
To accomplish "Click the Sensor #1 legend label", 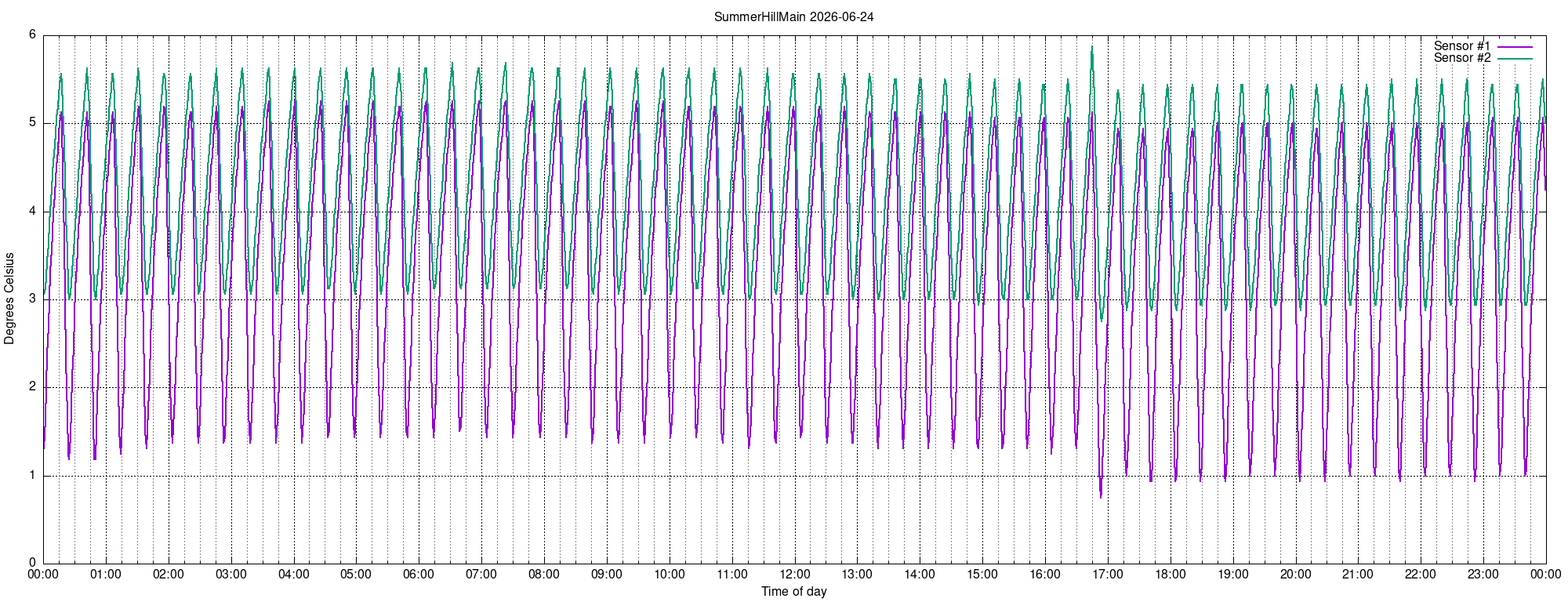I will point(1462,46).
